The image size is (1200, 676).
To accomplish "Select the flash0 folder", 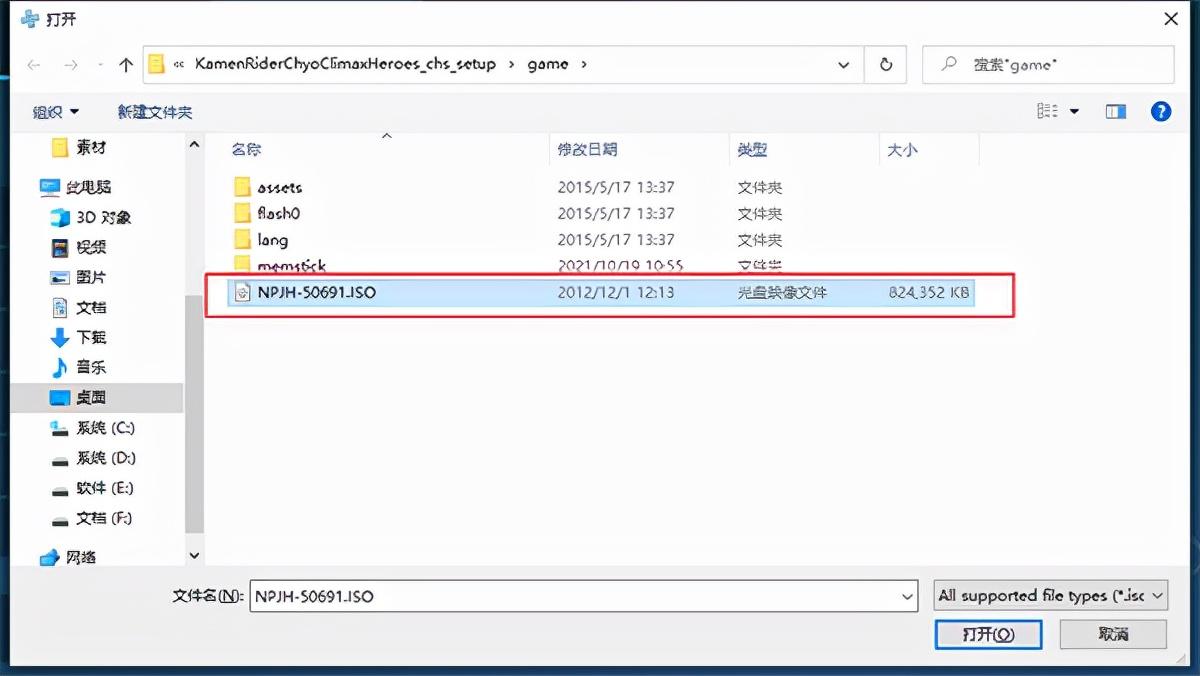I will [x=267, y=213].
